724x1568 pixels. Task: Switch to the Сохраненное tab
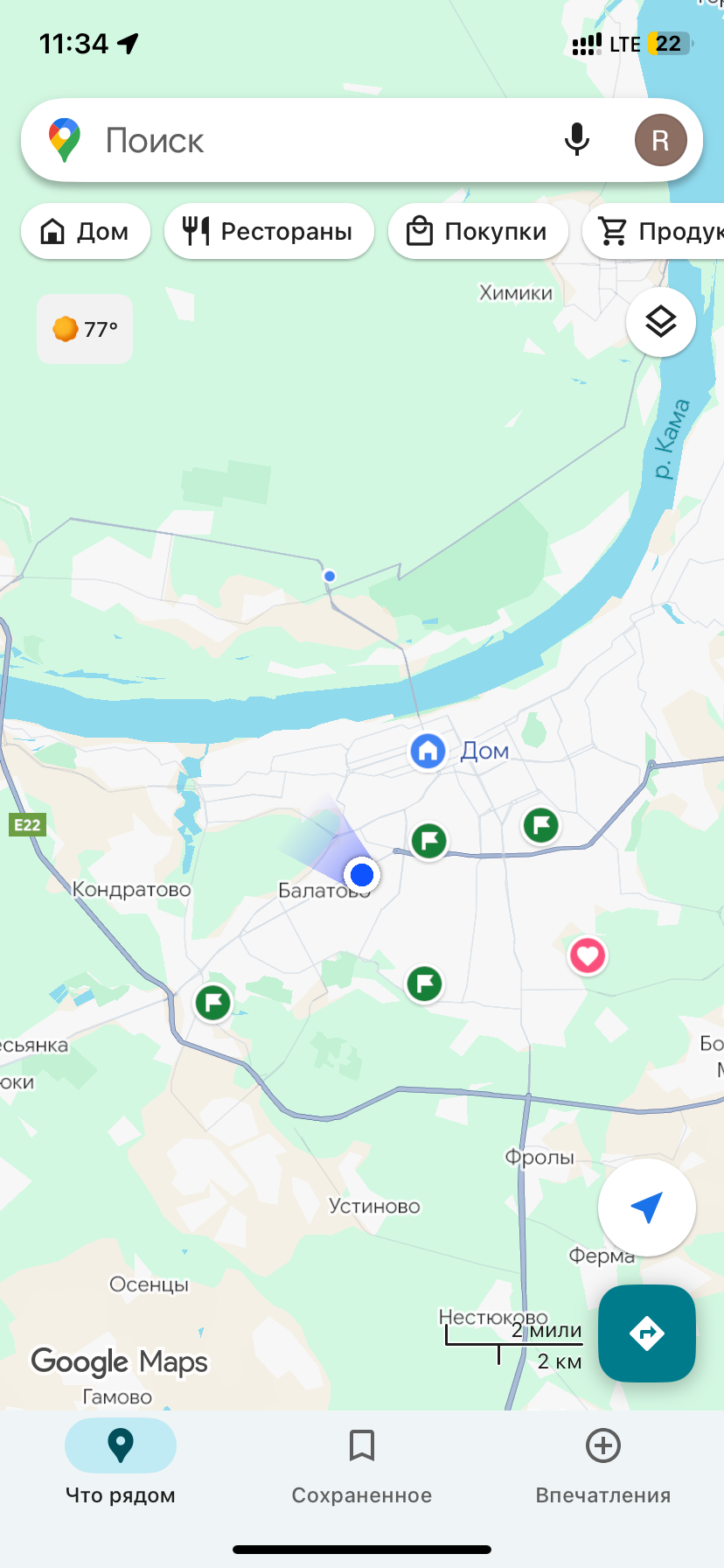[362, 1463]
